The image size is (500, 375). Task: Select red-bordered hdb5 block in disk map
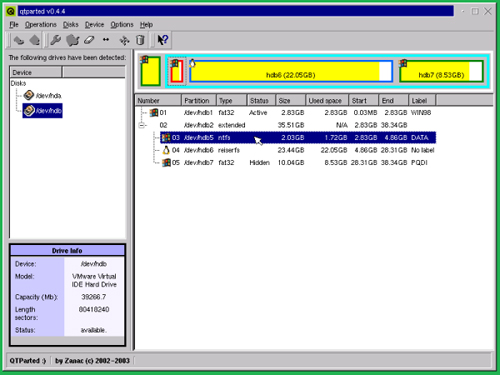[x=177, y=71]
